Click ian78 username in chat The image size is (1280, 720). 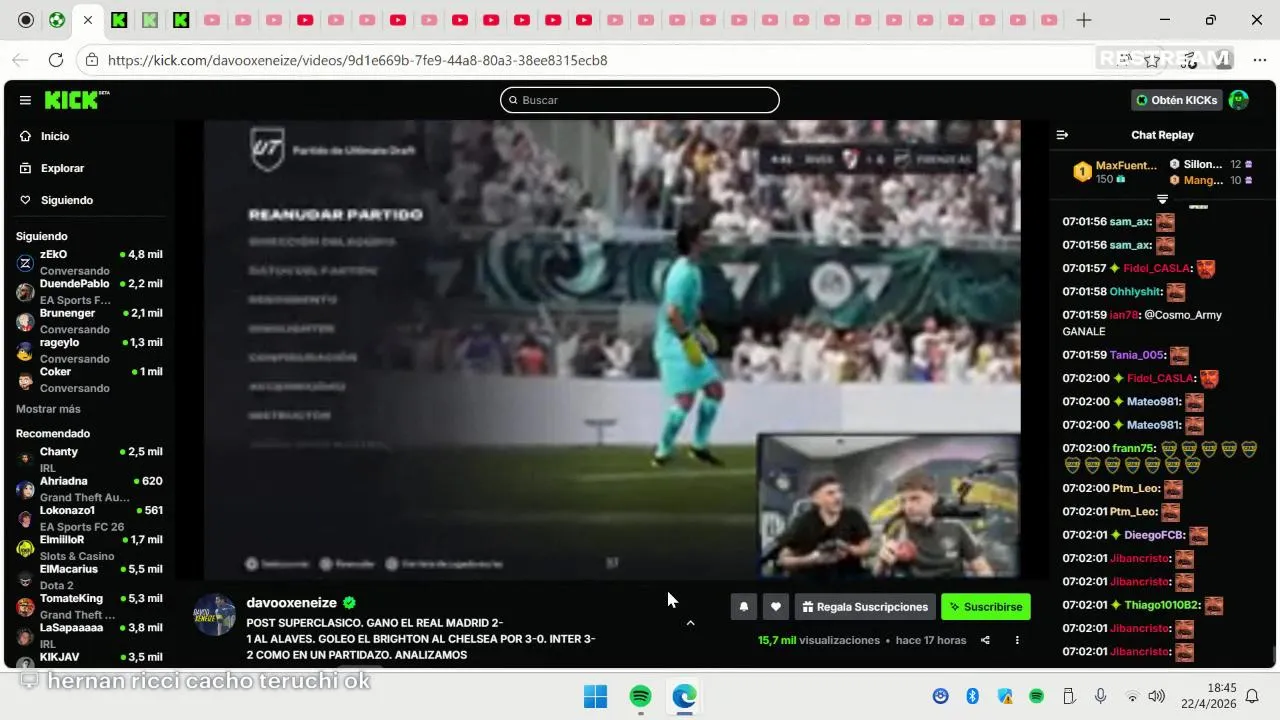1123,315
